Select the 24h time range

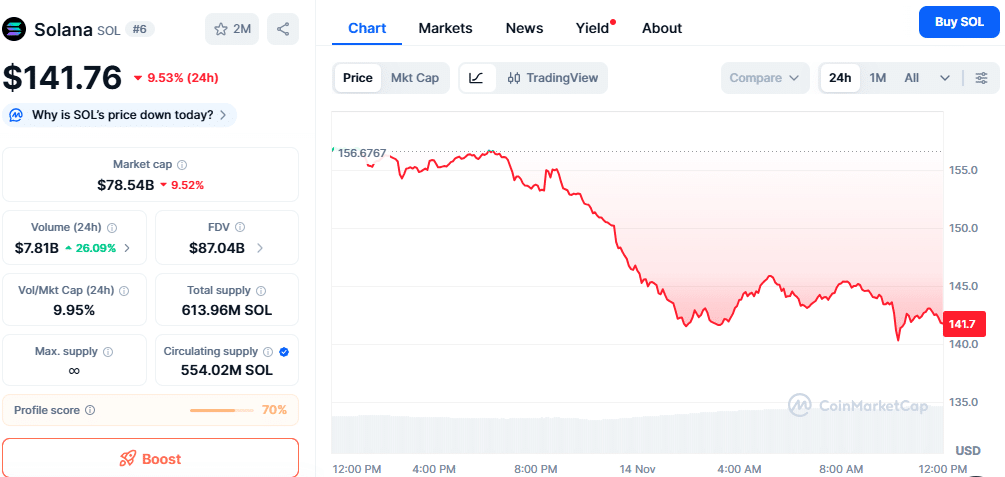(x=840, y=78)
